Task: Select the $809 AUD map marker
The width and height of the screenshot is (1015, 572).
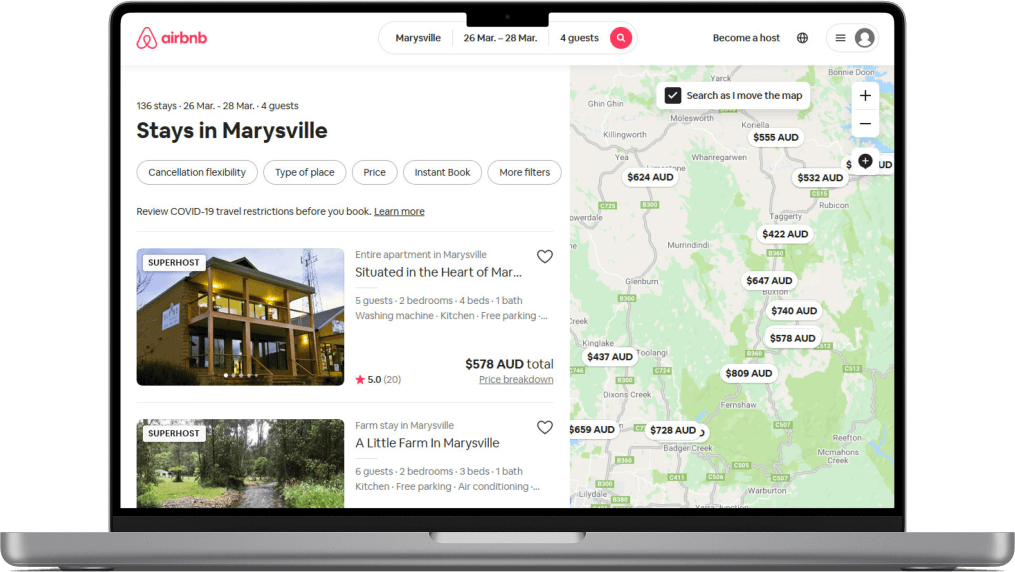Action: click(x=748, y=373)
